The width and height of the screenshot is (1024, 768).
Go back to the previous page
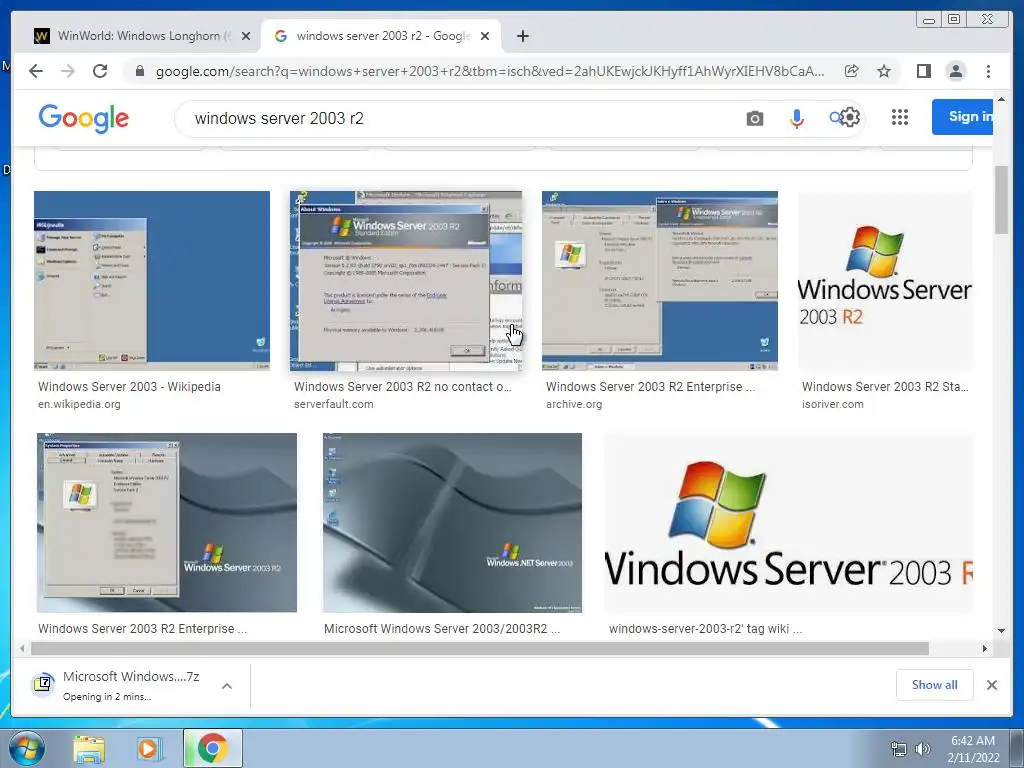(x=36, y=71)
